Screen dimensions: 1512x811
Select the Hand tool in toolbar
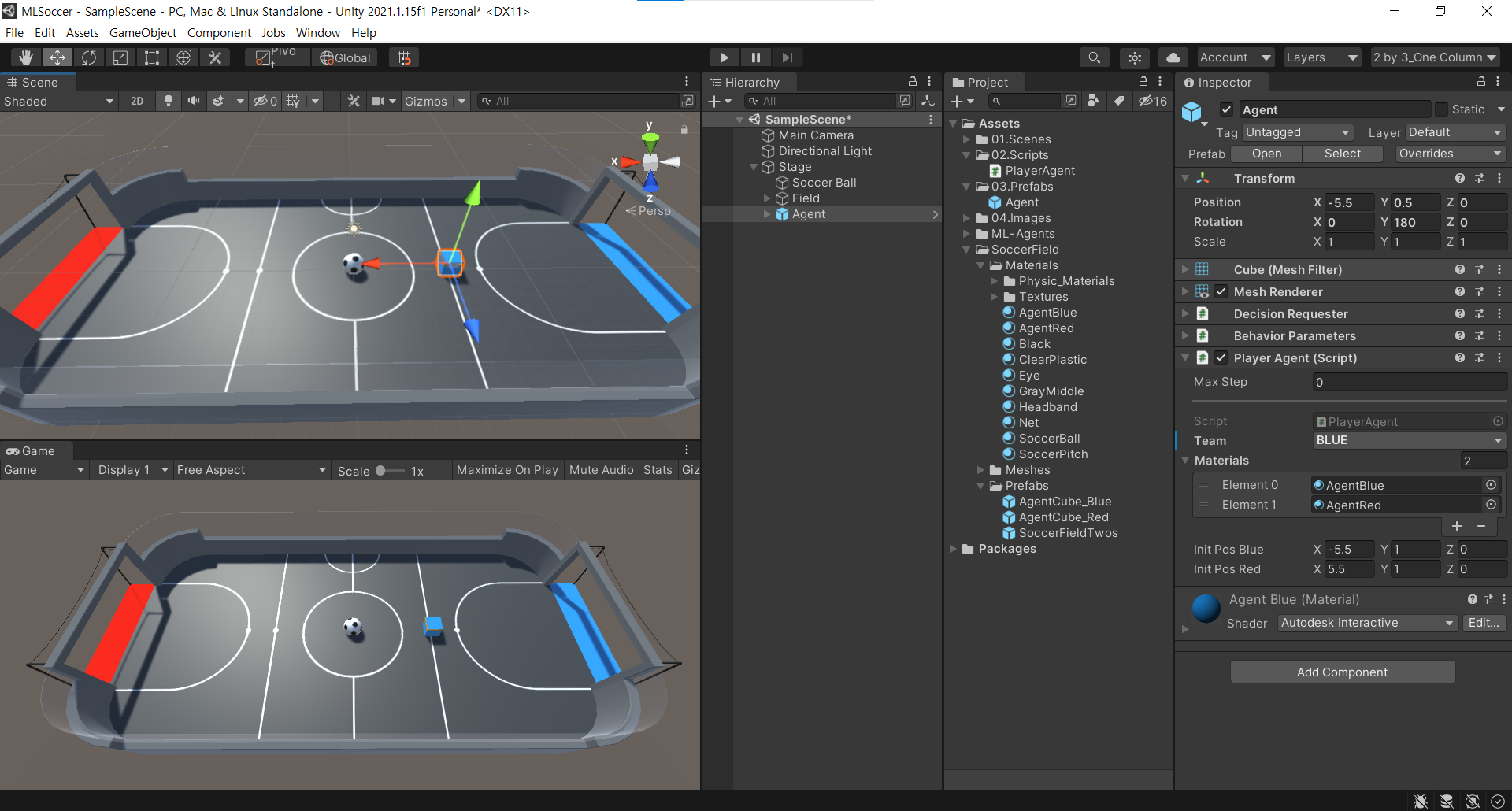(26, 57)
